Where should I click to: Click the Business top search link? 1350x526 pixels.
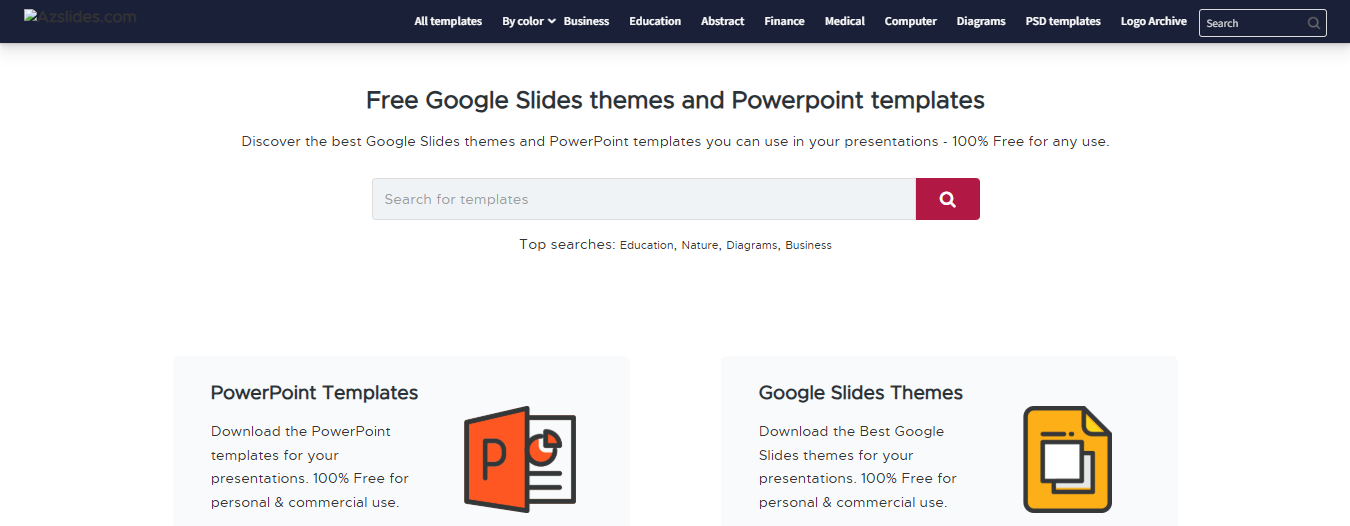click(808, 245)
